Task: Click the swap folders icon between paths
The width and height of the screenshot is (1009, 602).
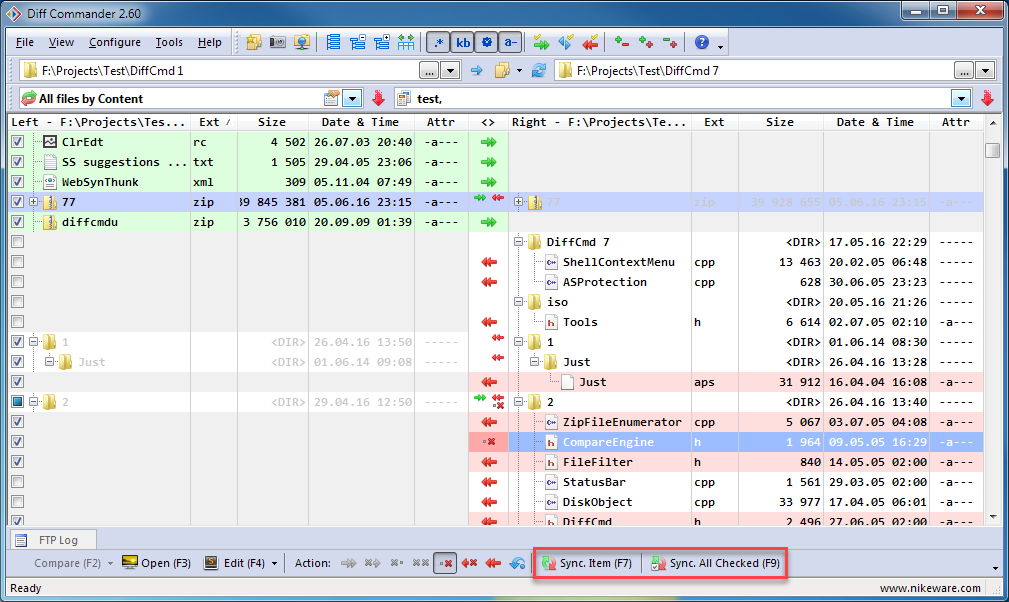Action: coord(476,70)
